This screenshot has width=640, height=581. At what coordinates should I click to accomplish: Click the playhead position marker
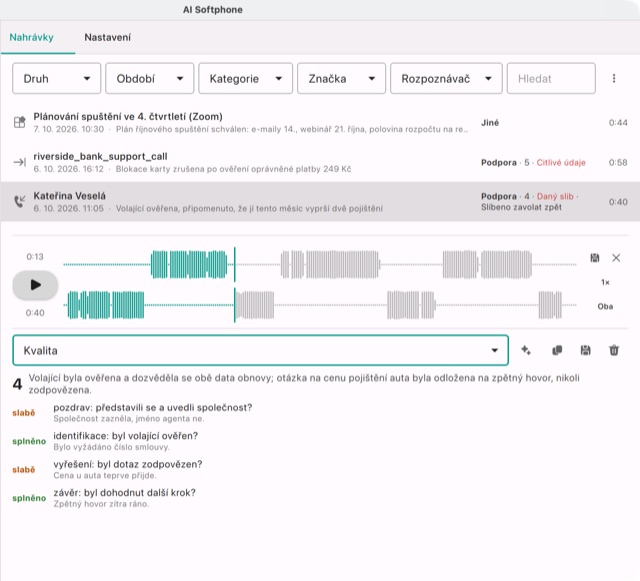pyautogui.click(x=235, y=285)
